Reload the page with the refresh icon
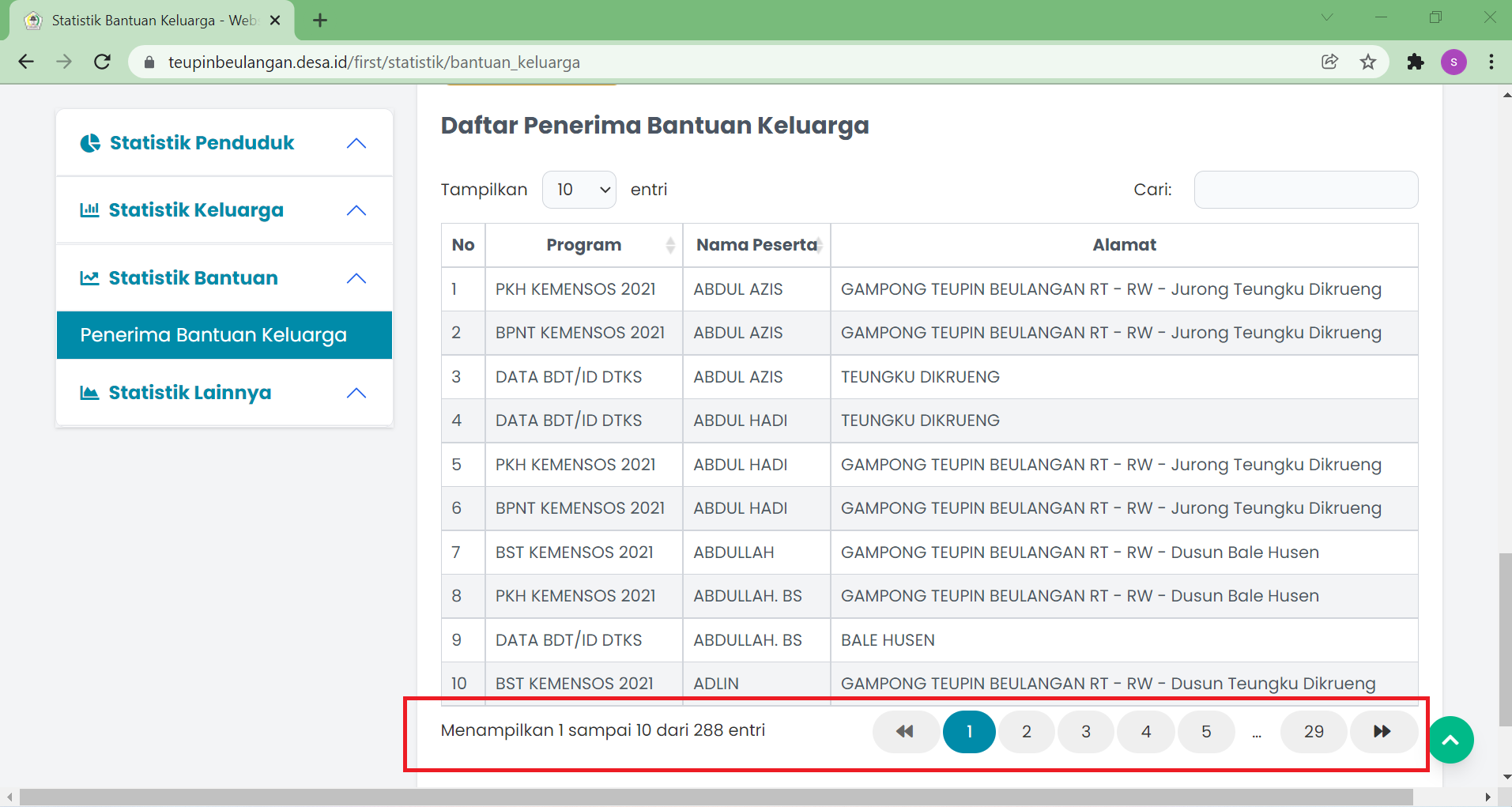 (102, 62)
